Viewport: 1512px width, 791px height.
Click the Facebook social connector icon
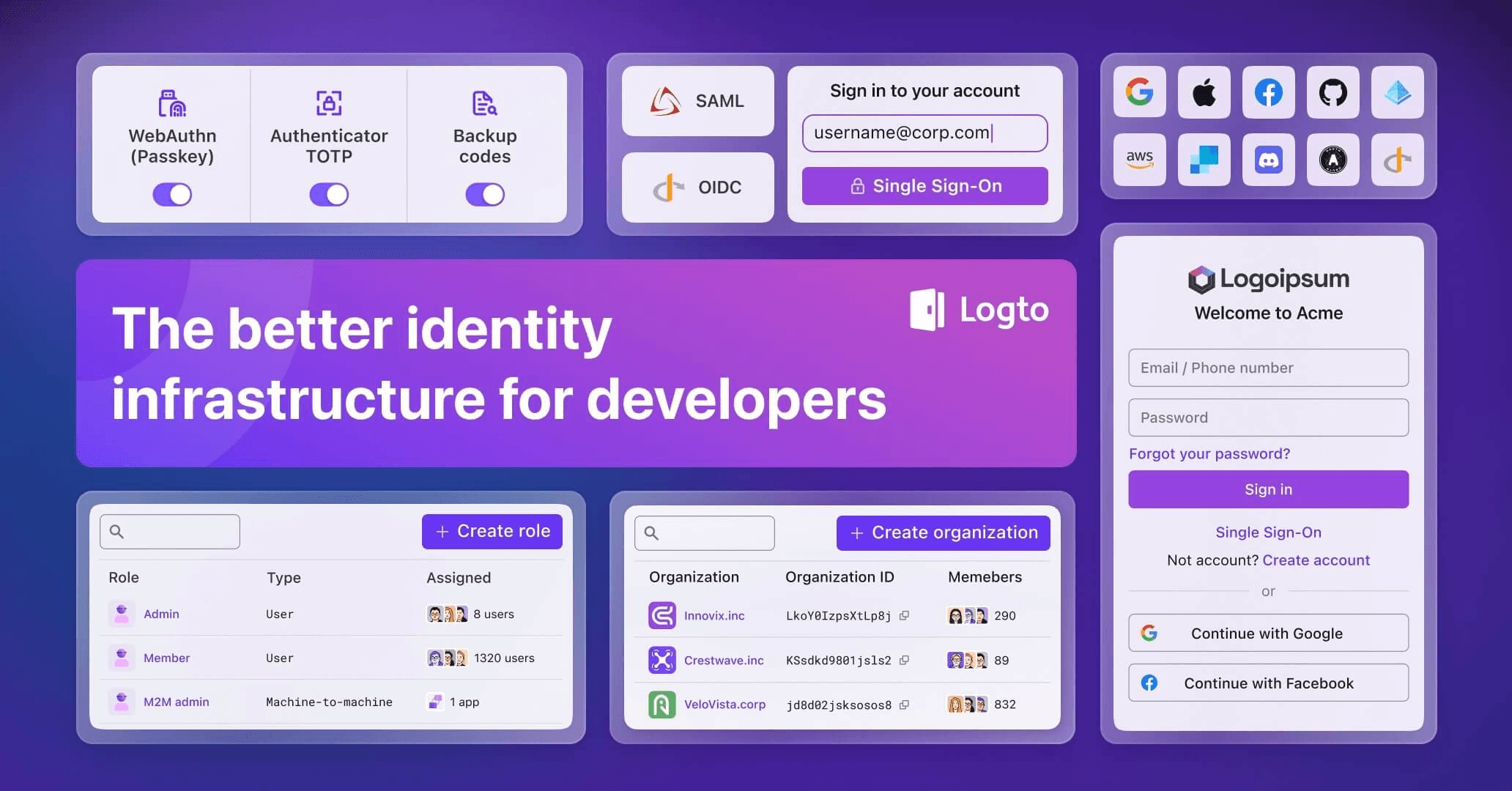pyautogui.click(x=1269, y=92)
